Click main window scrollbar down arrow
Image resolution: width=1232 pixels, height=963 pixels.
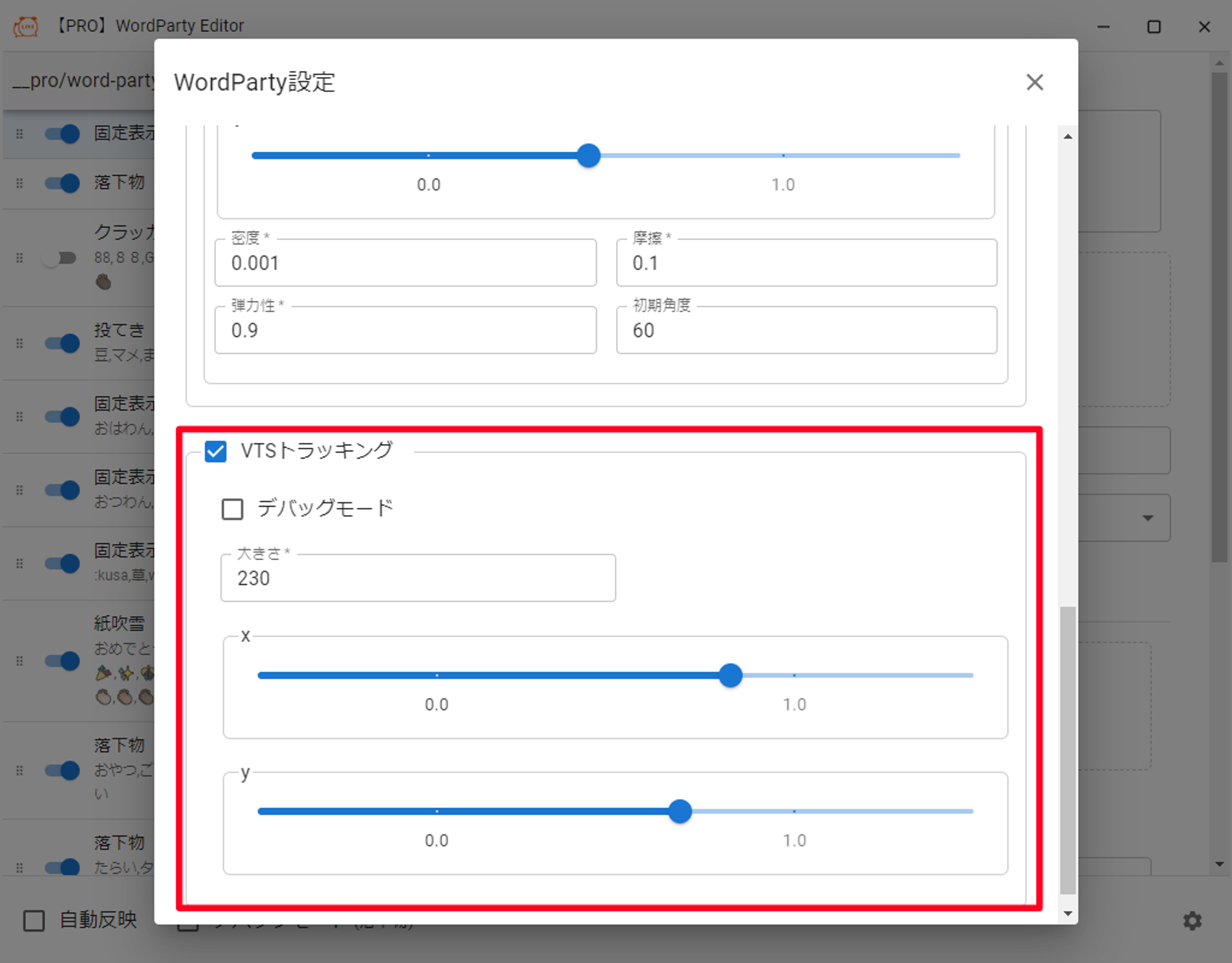1219,864
